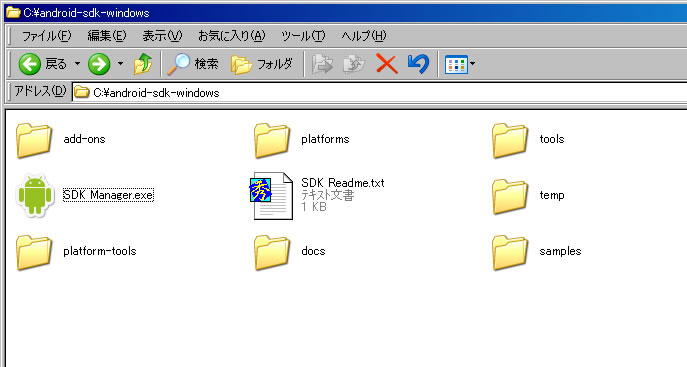Open the Forward history dropdown arrow

120,64
